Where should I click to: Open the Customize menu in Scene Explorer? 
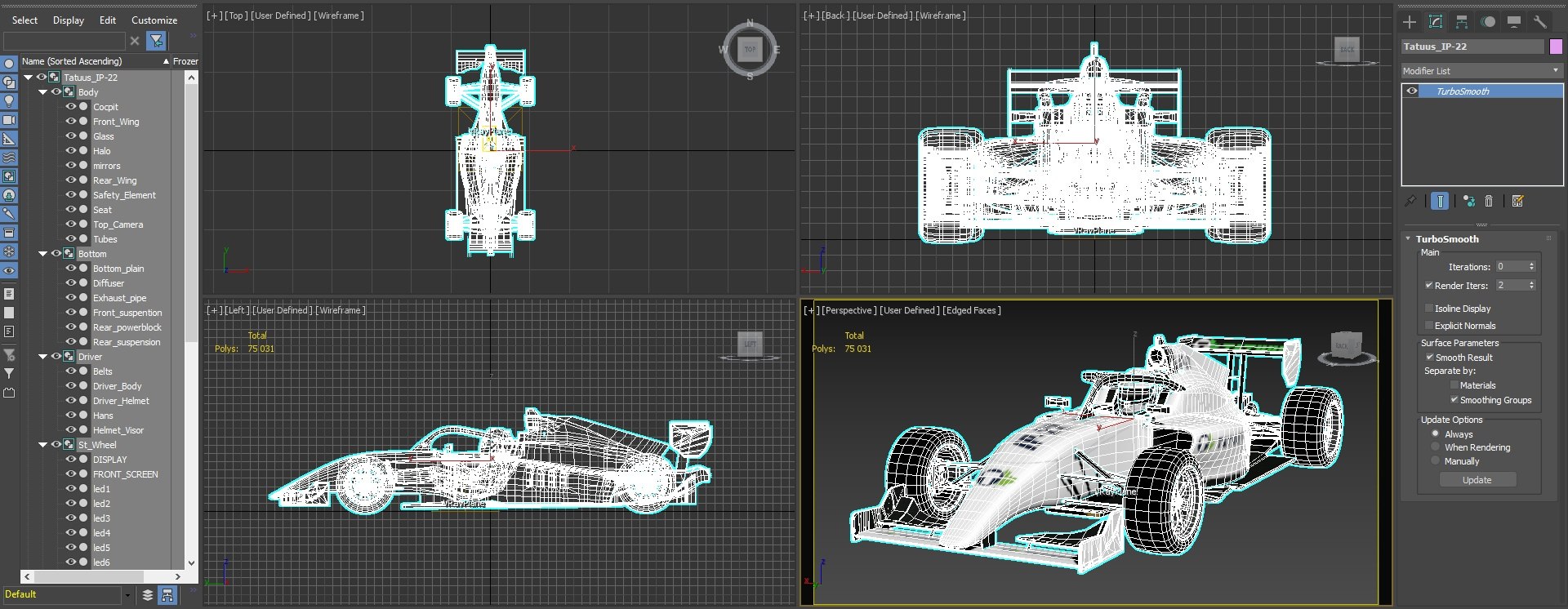click(x=154, y=20)
